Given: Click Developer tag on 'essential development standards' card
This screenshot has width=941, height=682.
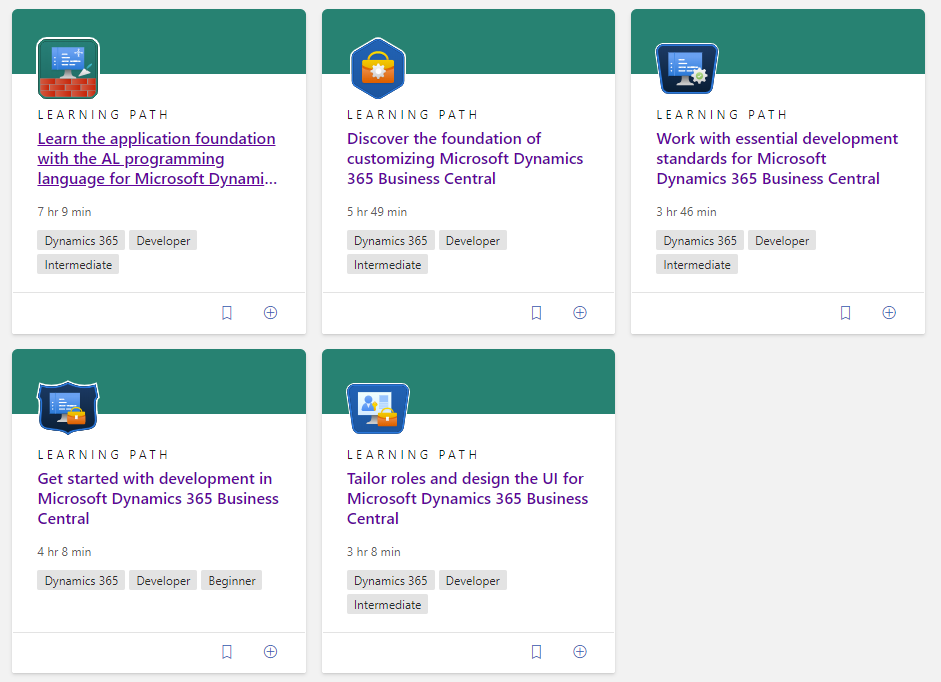Looking at the screenshot, I should pos(782,241).
